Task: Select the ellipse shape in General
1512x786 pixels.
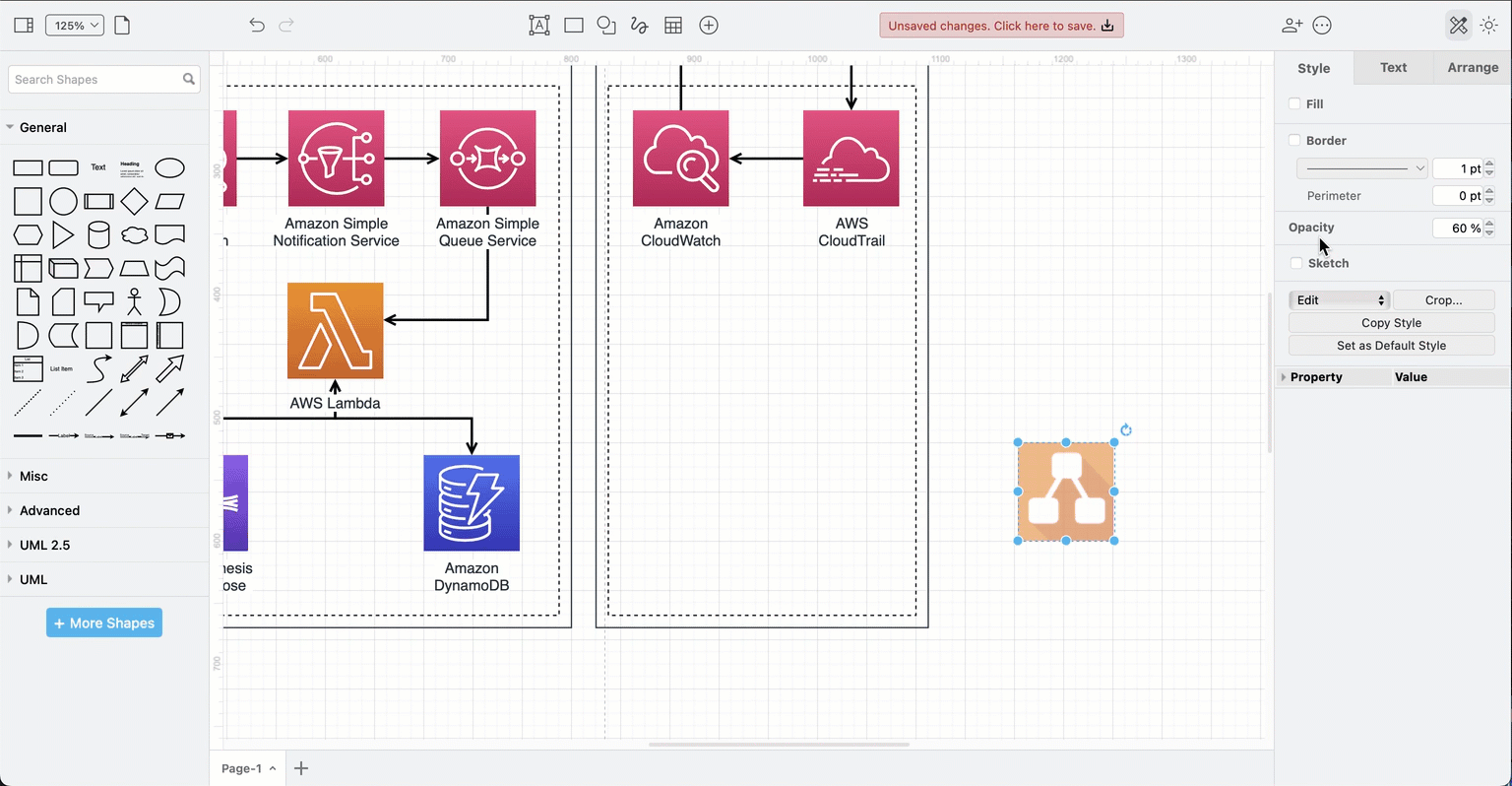Action: coord(169,167)
